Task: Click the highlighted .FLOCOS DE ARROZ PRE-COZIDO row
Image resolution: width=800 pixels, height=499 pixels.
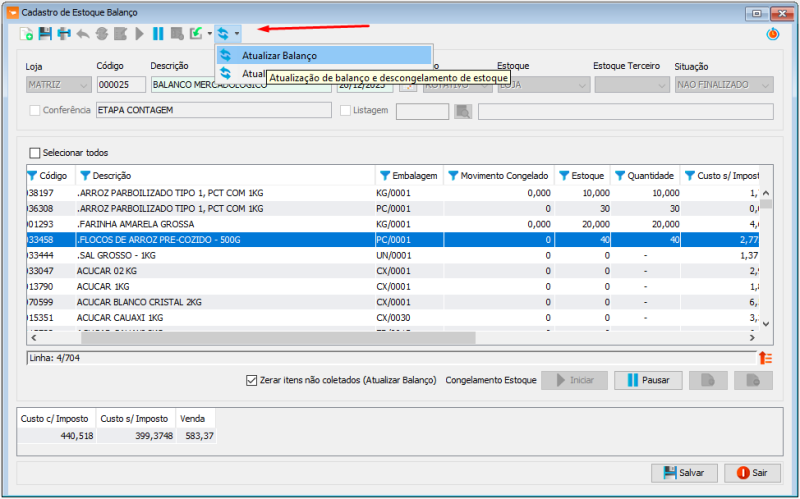Action: (x=393, y=240)
